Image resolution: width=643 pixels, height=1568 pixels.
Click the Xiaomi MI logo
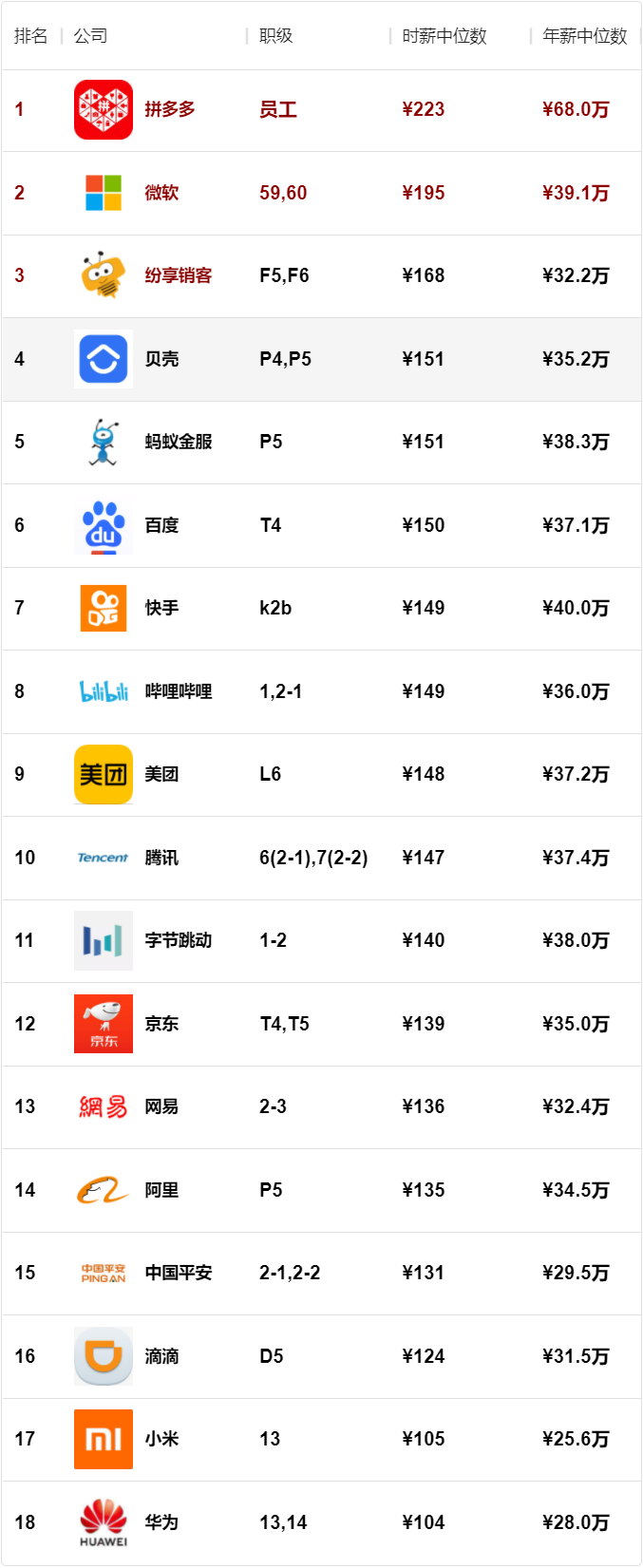pos(104,1440)
